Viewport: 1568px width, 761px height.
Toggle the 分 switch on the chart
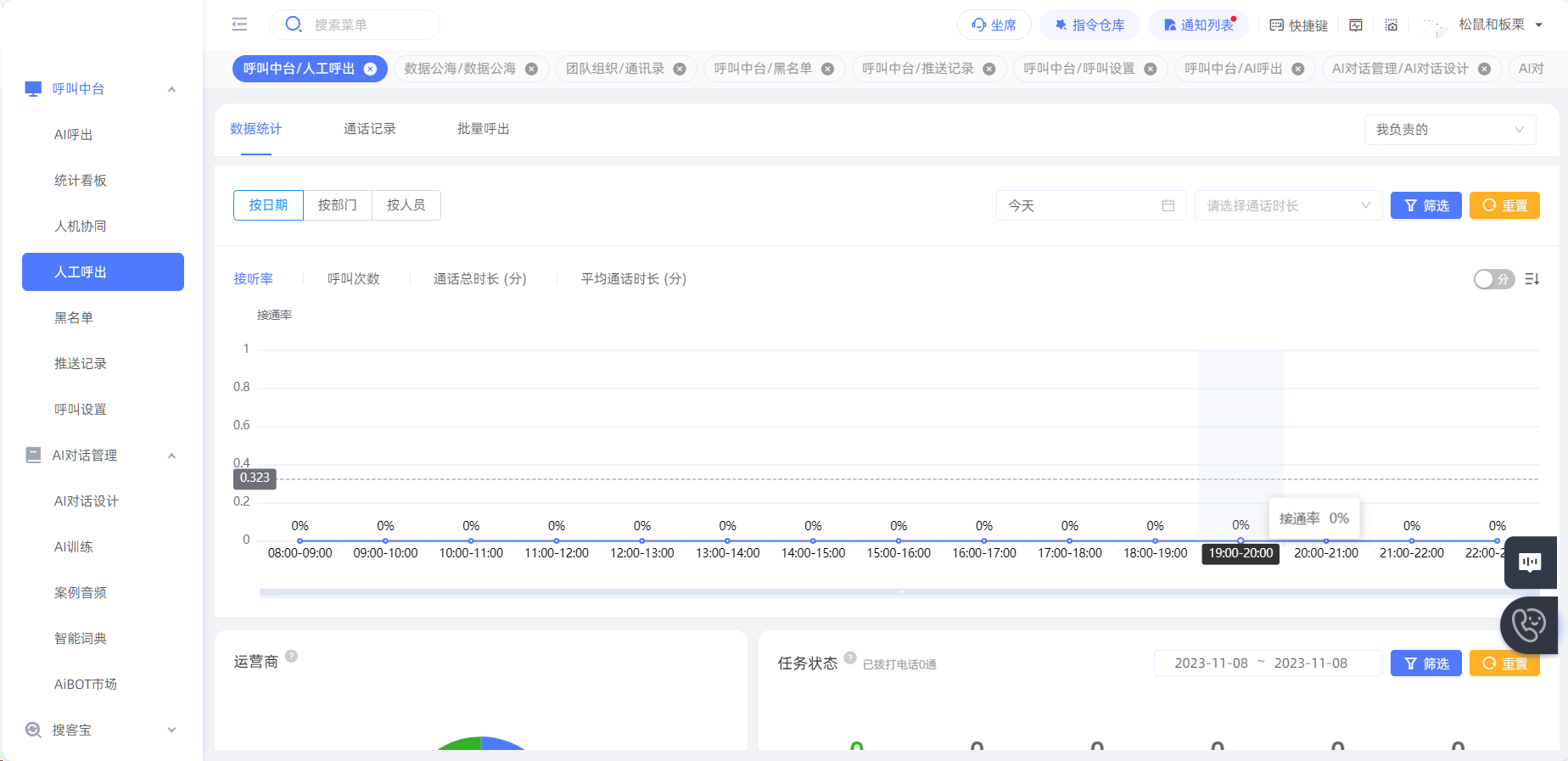1493,279
